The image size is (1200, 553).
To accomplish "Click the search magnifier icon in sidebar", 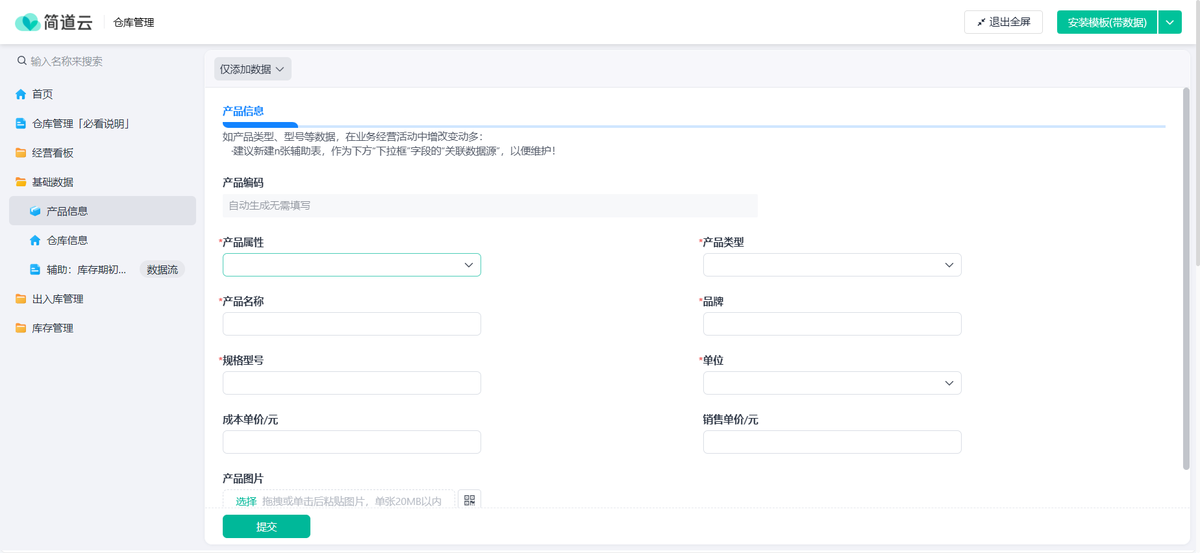I will click(22, 61).
